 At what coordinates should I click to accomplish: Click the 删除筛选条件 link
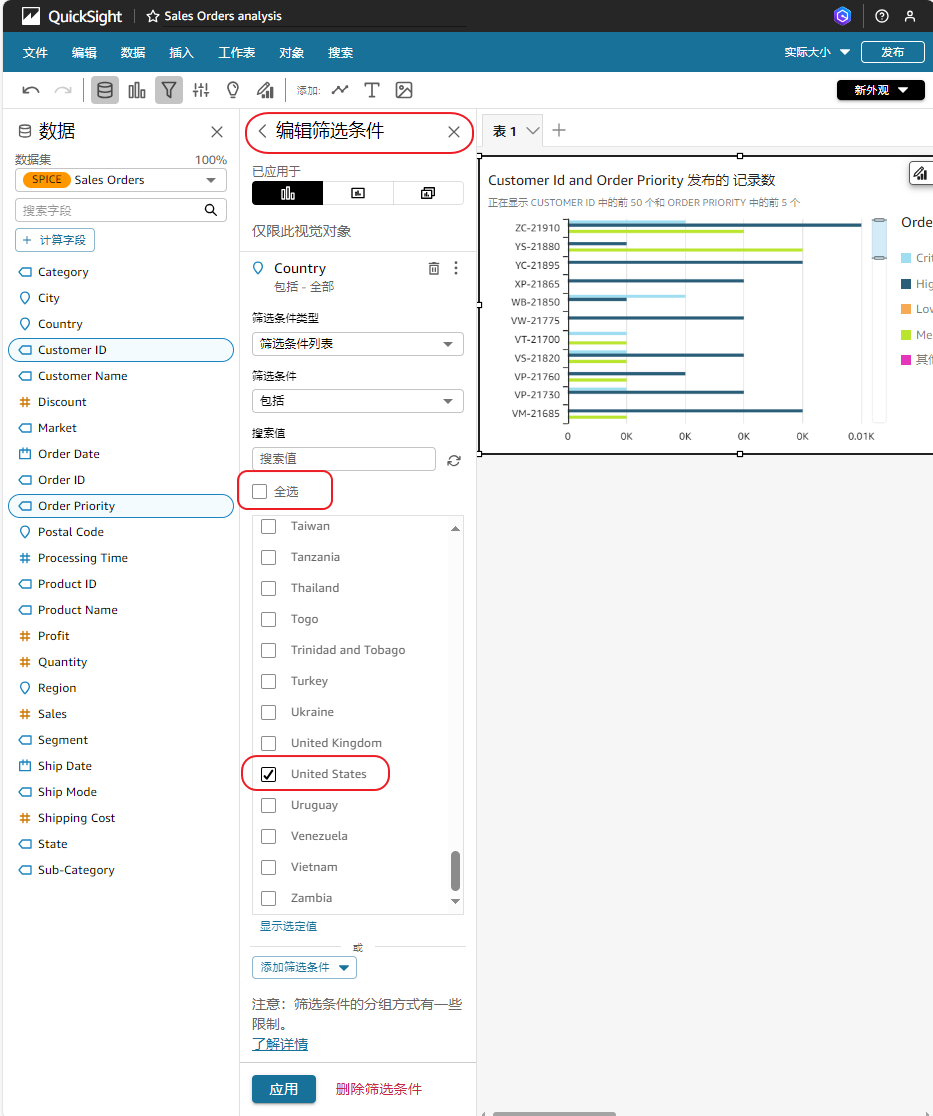coord(378,1089)
